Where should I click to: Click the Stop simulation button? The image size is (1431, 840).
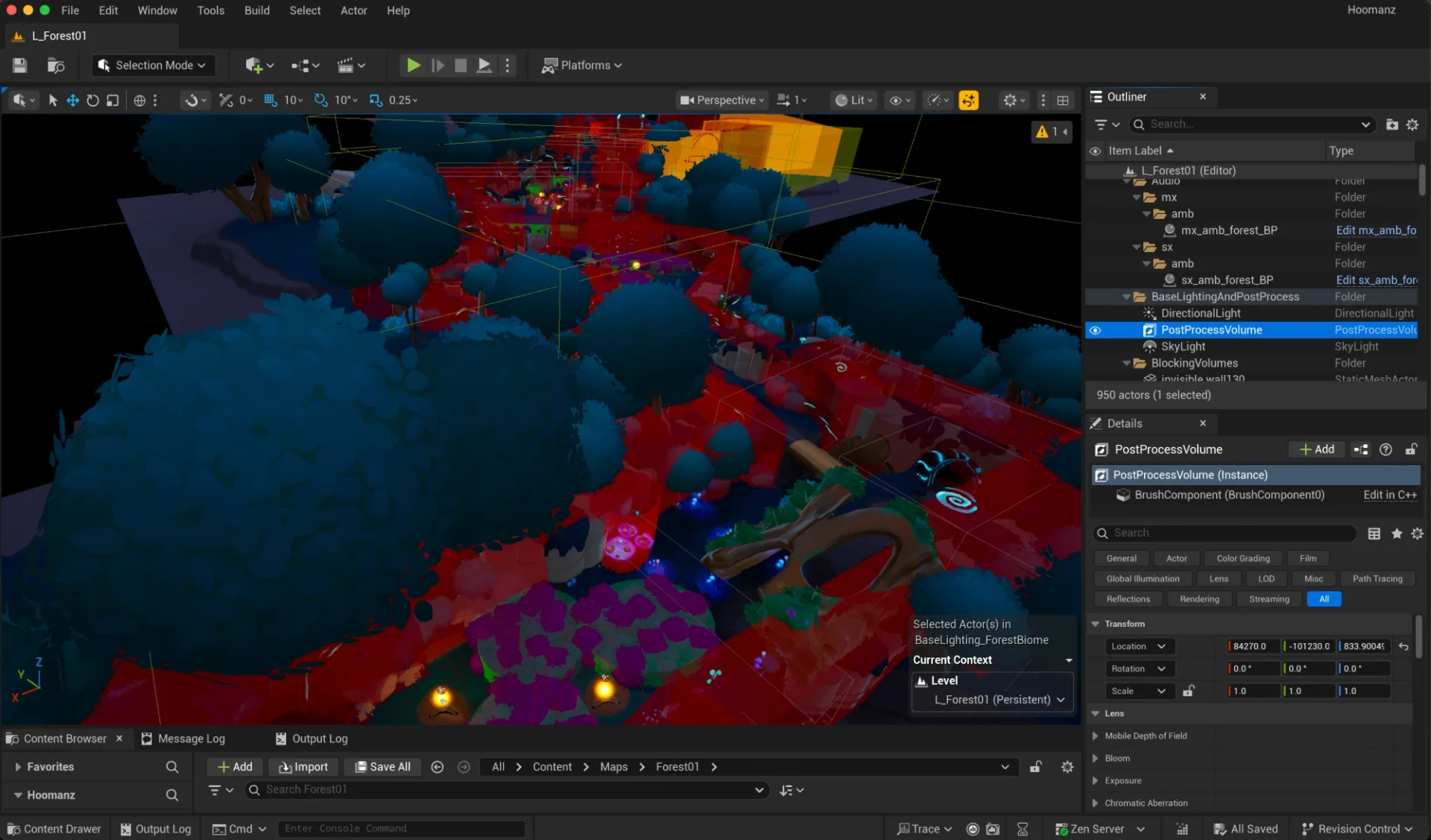pos(461,66)
